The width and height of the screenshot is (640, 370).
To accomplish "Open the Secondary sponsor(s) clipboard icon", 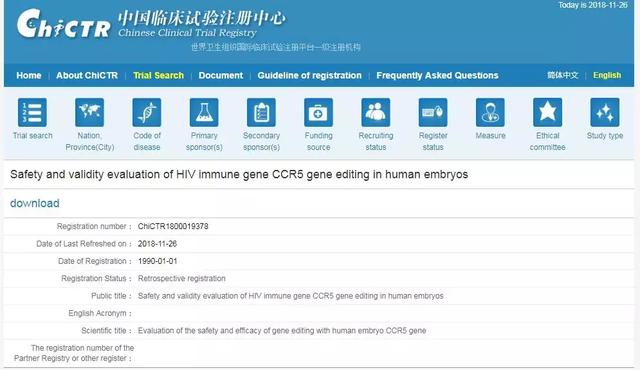I will click(x=261, y=112).
